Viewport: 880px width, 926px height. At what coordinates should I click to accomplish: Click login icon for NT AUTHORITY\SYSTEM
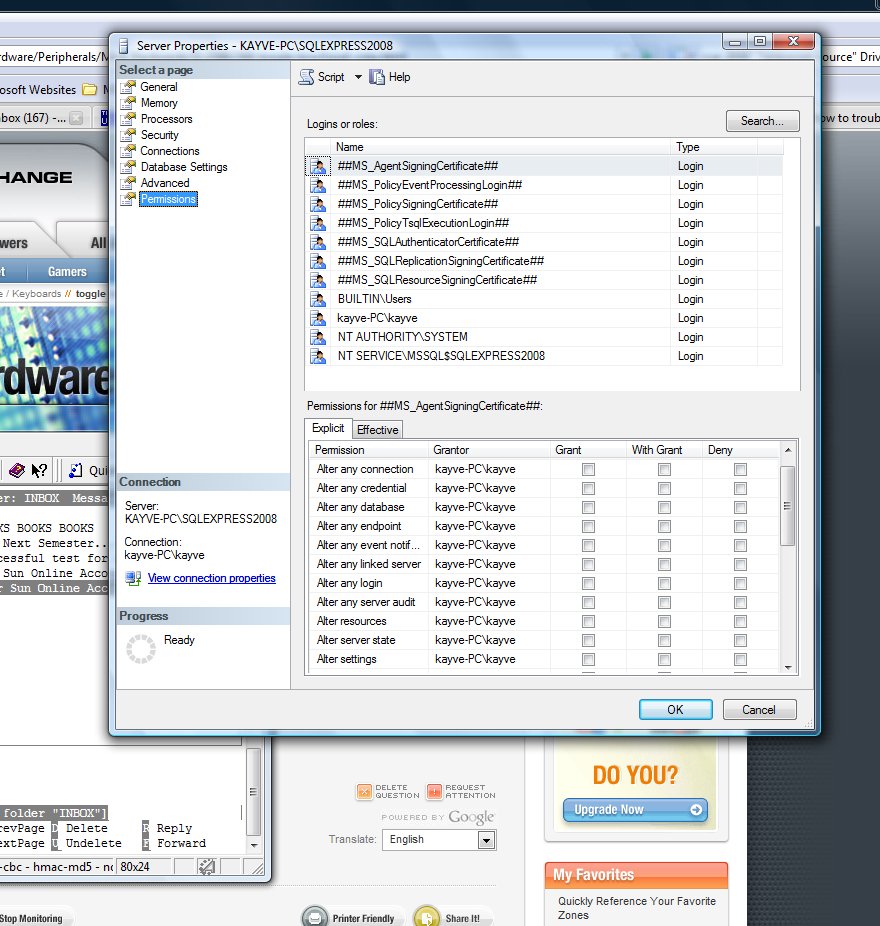click(318, 337)
